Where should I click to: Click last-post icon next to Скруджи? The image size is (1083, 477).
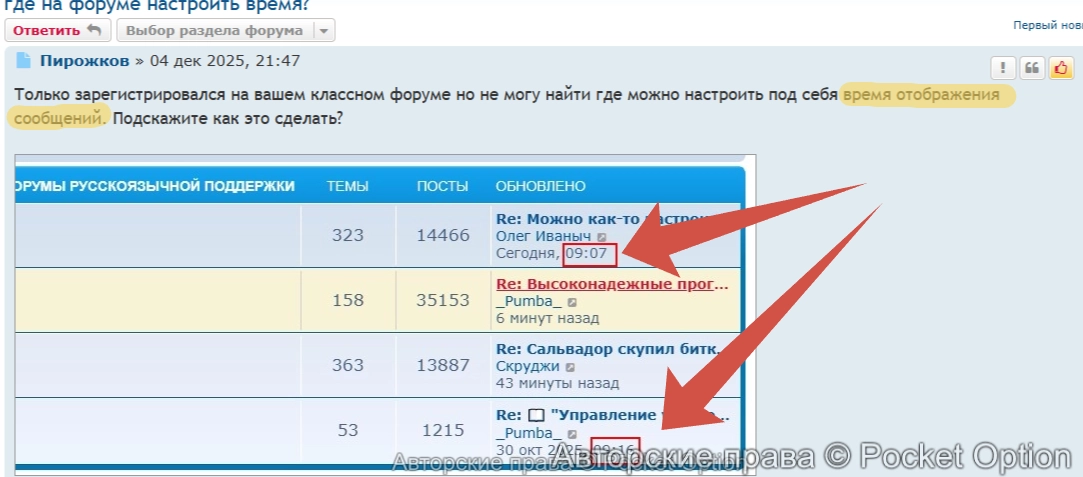click(x=571, y=367)
